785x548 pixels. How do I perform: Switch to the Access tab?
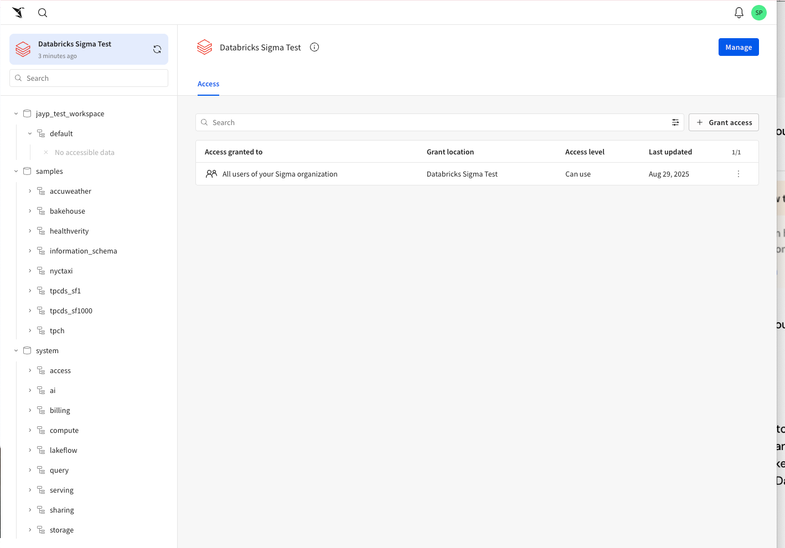(208, 84)
